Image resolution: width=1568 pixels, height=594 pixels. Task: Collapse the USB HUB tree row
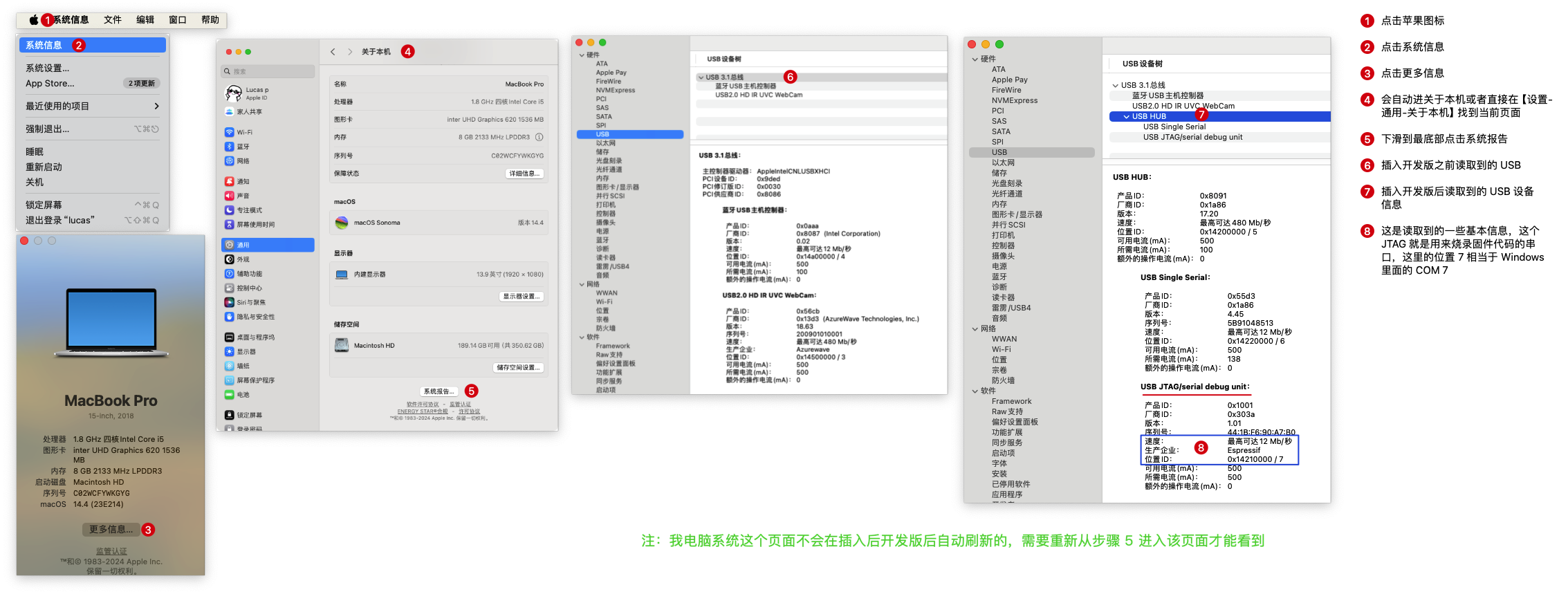point(1127,117)
